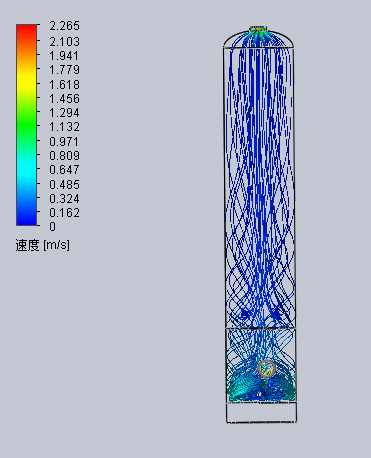Select the top inlet nozzle of the tank
Image resolution: width=371 pixels, height=458 pixels.
point(258,29)
